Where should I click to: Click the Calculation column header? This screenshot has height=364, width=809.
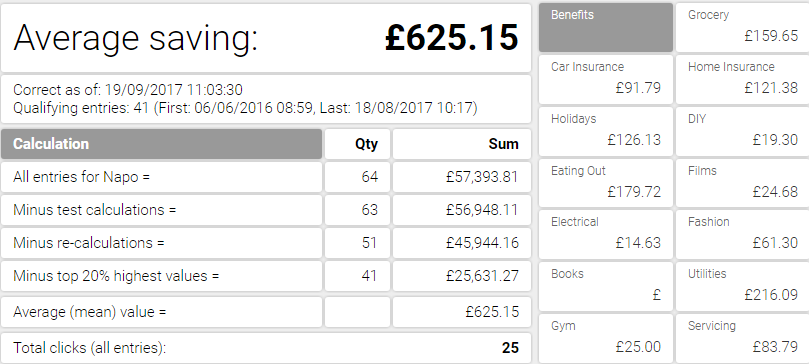[161, 144]
